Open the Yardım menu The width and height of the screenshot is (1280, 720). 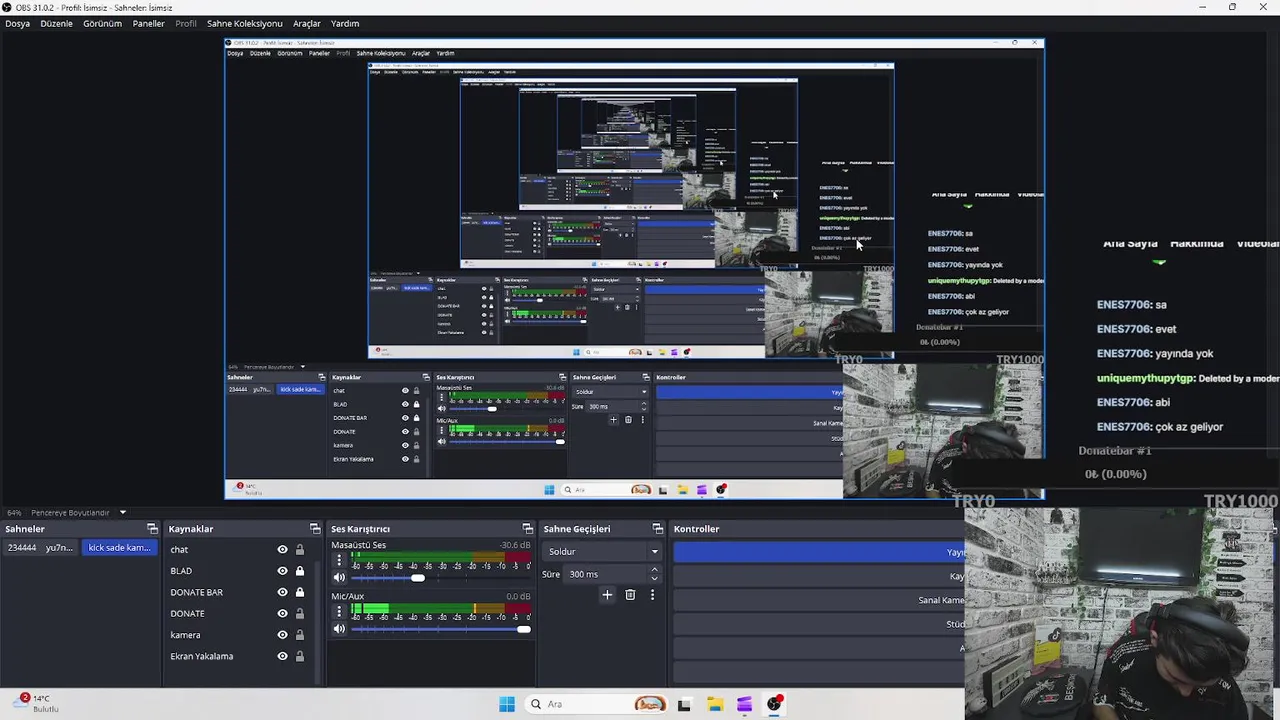tap(345, 23)
